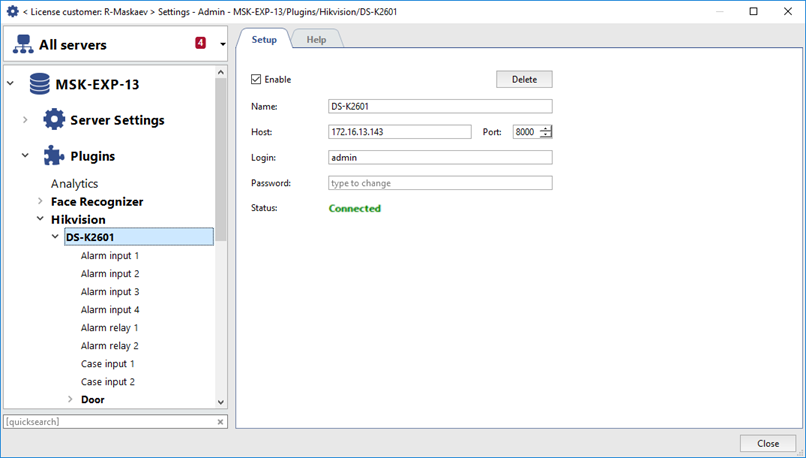Image resolution: width=806 pixels, height=458 pixels.
Task: Click the Plugins puzzle piece icon
Action: pos(54,156)
